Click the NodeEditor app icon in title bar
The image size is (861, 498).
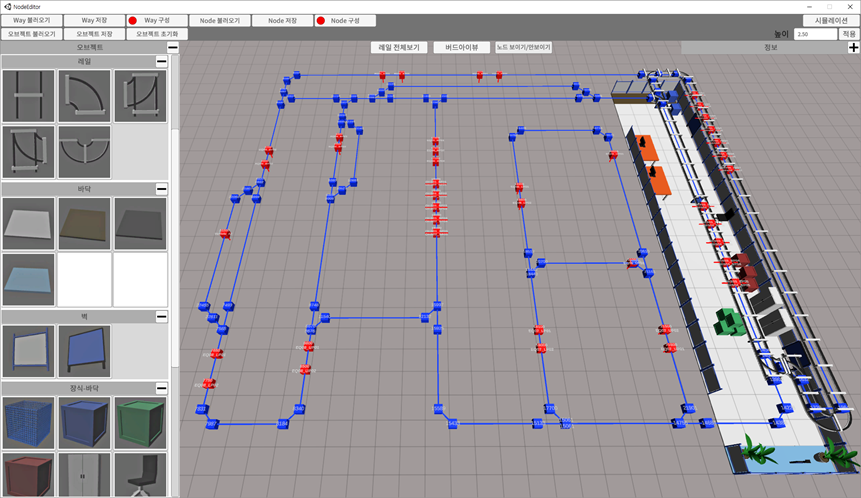pyautogui.click(x=7, y=7)
